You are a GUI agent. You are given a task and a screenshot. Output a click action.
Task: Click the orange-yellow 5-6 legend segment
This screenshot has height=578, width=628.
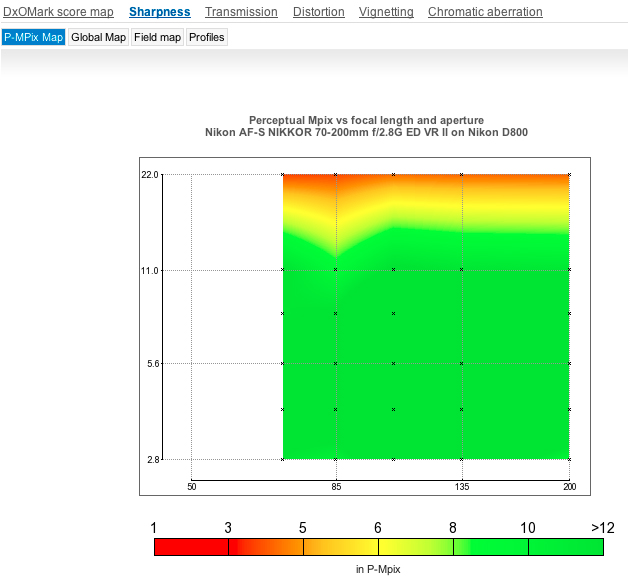click(x=341, y=547)
